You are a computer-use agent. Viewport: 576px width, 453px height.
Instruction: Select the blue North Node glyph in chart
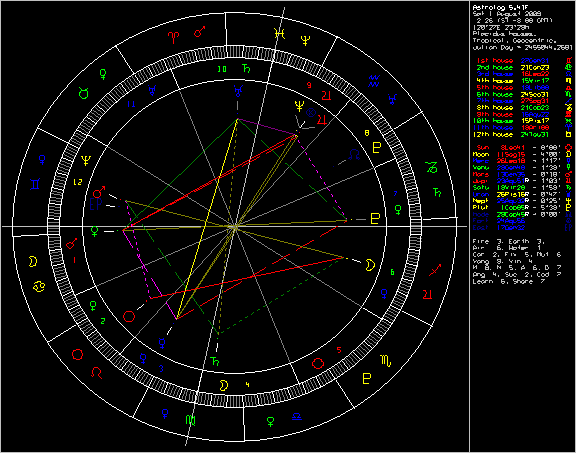pos(354,155)
